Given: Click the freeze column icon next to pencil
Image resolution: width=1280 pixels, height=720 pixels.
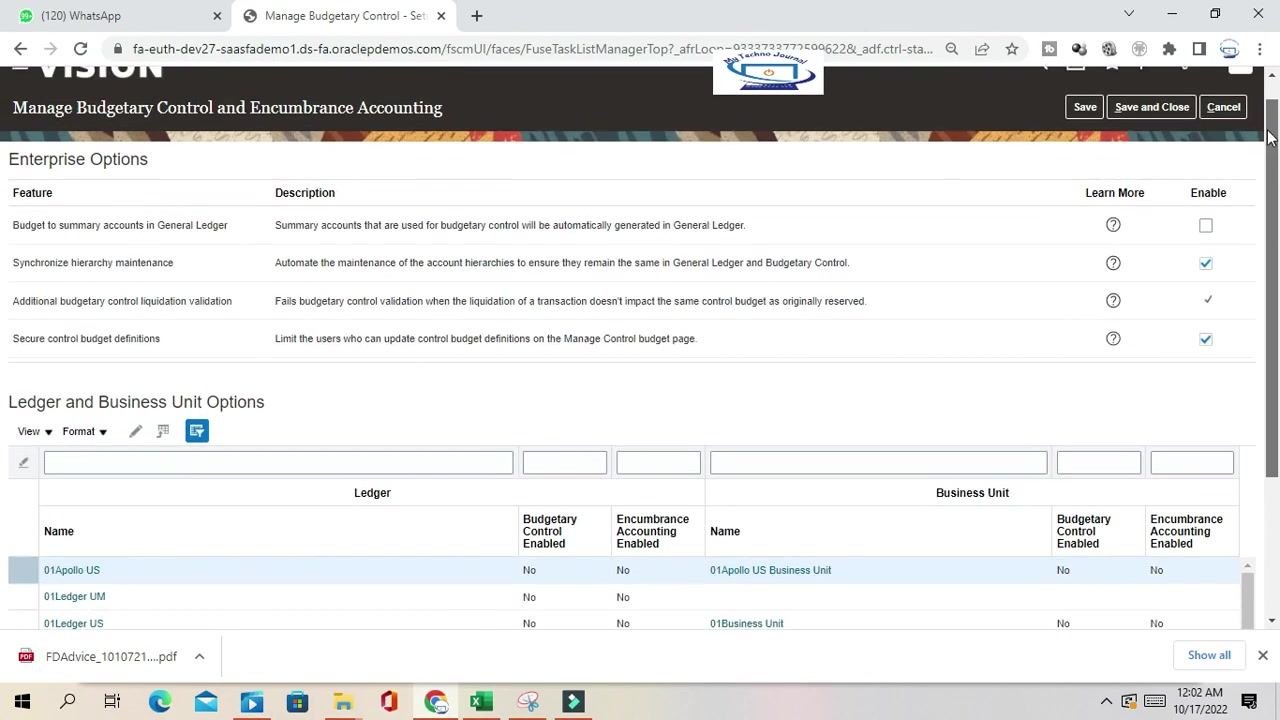Looking at the screenshot, I should tap(163, 431).
